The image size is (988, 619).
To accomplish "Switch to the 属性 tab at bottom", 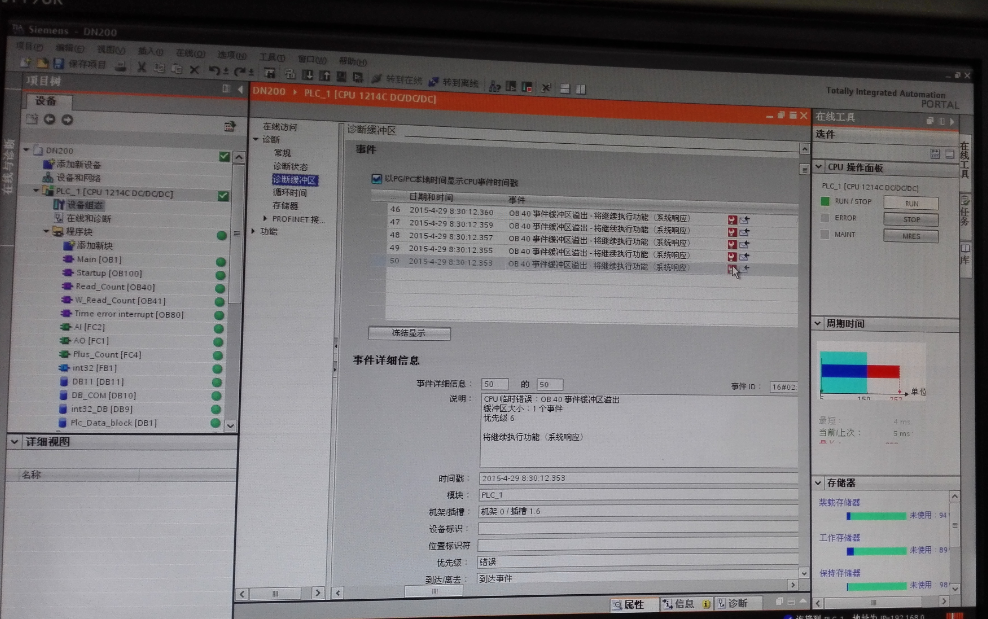I will tap(633, 605).
